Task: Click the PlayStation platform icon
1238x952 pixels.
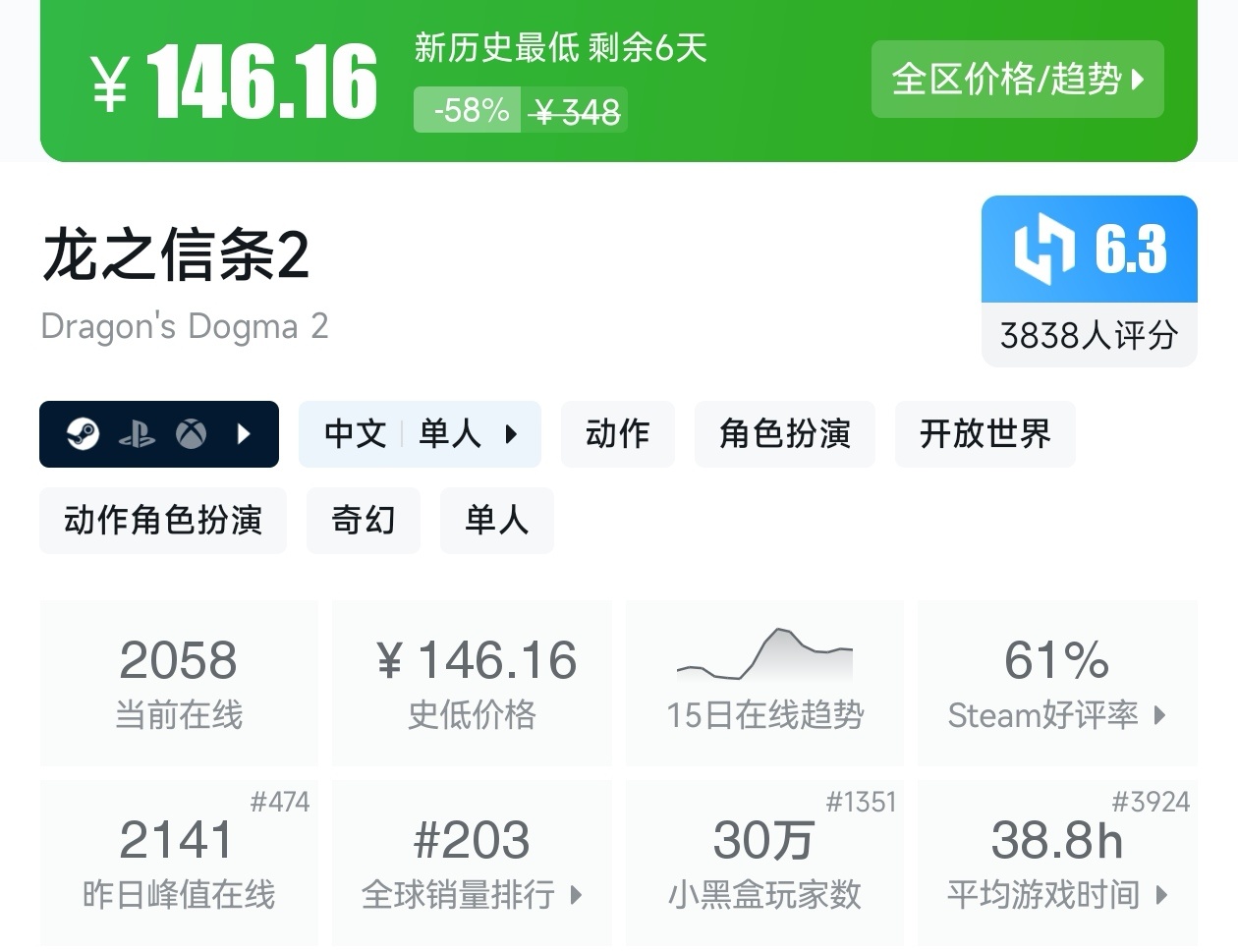Action: (137, 434)
